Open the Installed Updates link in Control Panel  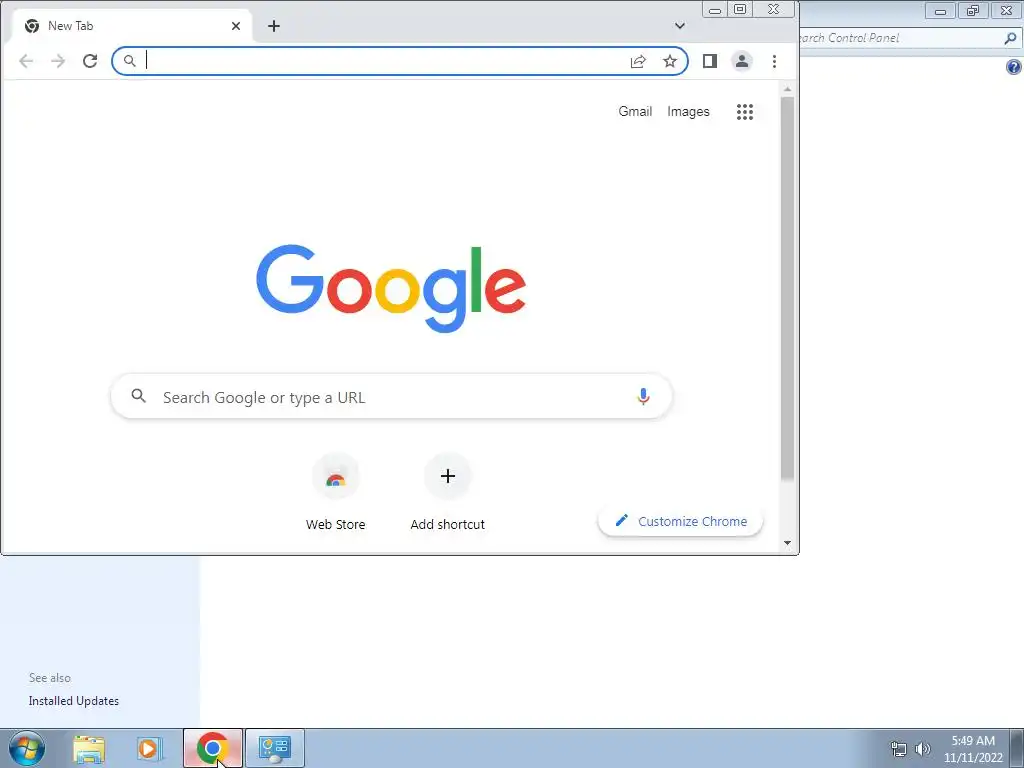pyautogui.click(x=74, y=701)
